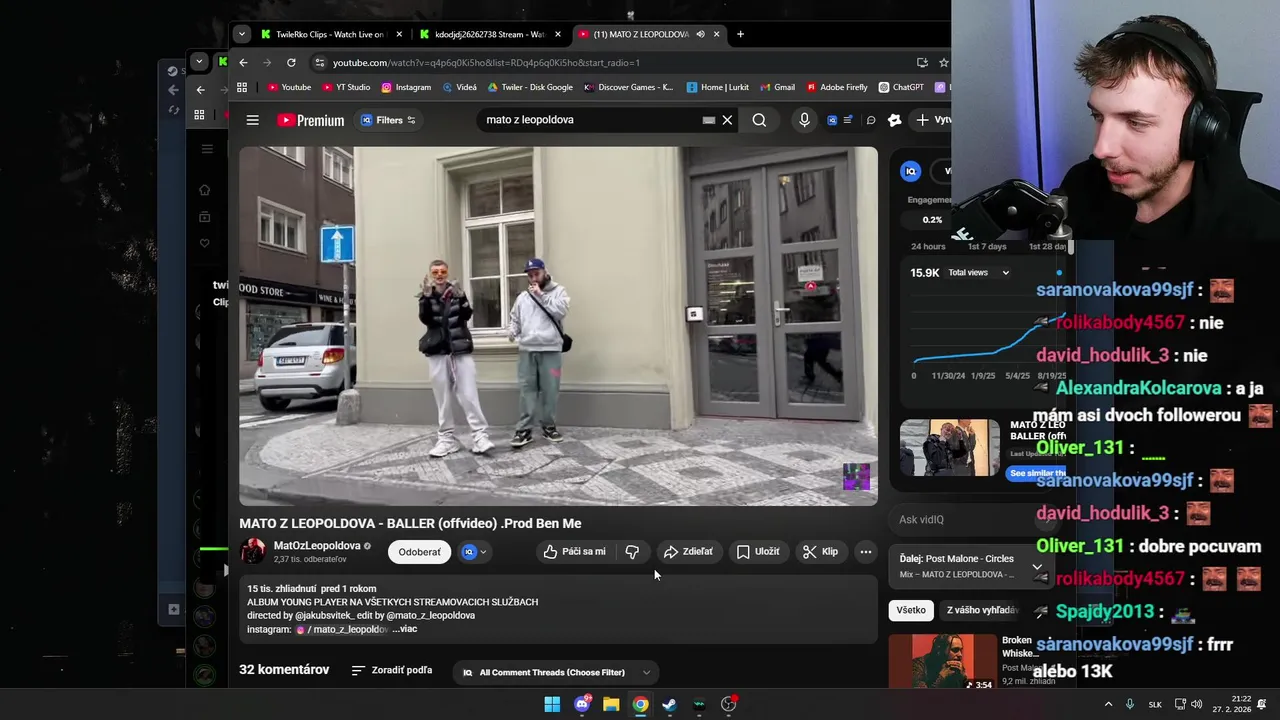
Task: Click the Klip clip button
Action: [820, 552]
